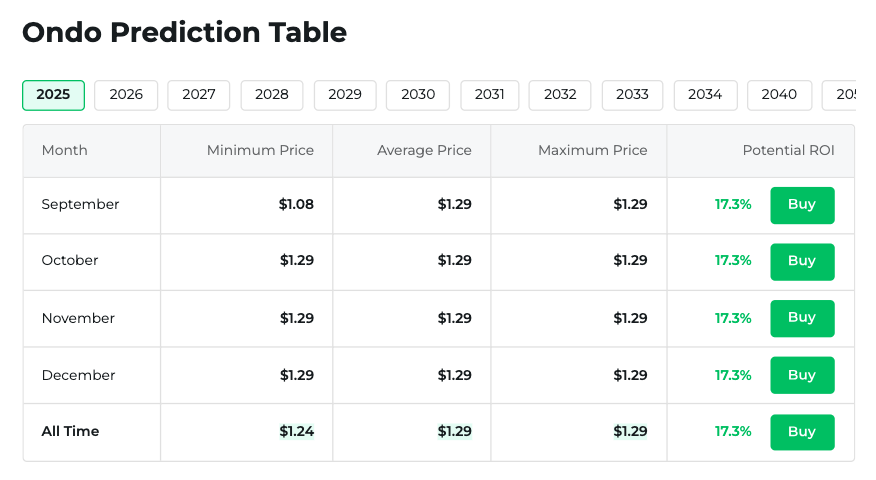Screen dimensions: 876x480
Task: Select the 2025 year tab
Action: coord(53,95)
